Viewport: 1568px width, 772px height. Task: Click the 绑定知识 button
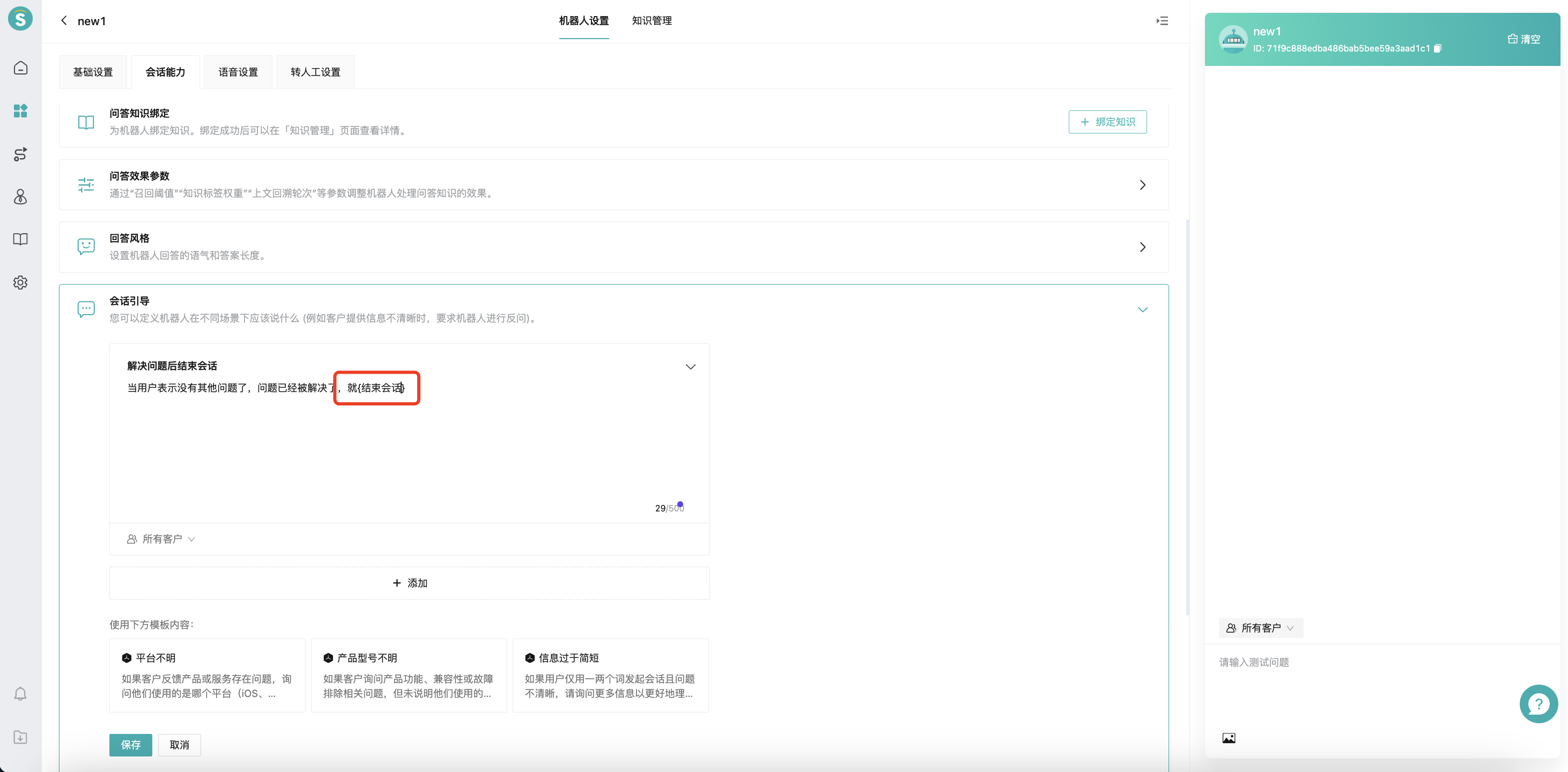[1107, 122]
